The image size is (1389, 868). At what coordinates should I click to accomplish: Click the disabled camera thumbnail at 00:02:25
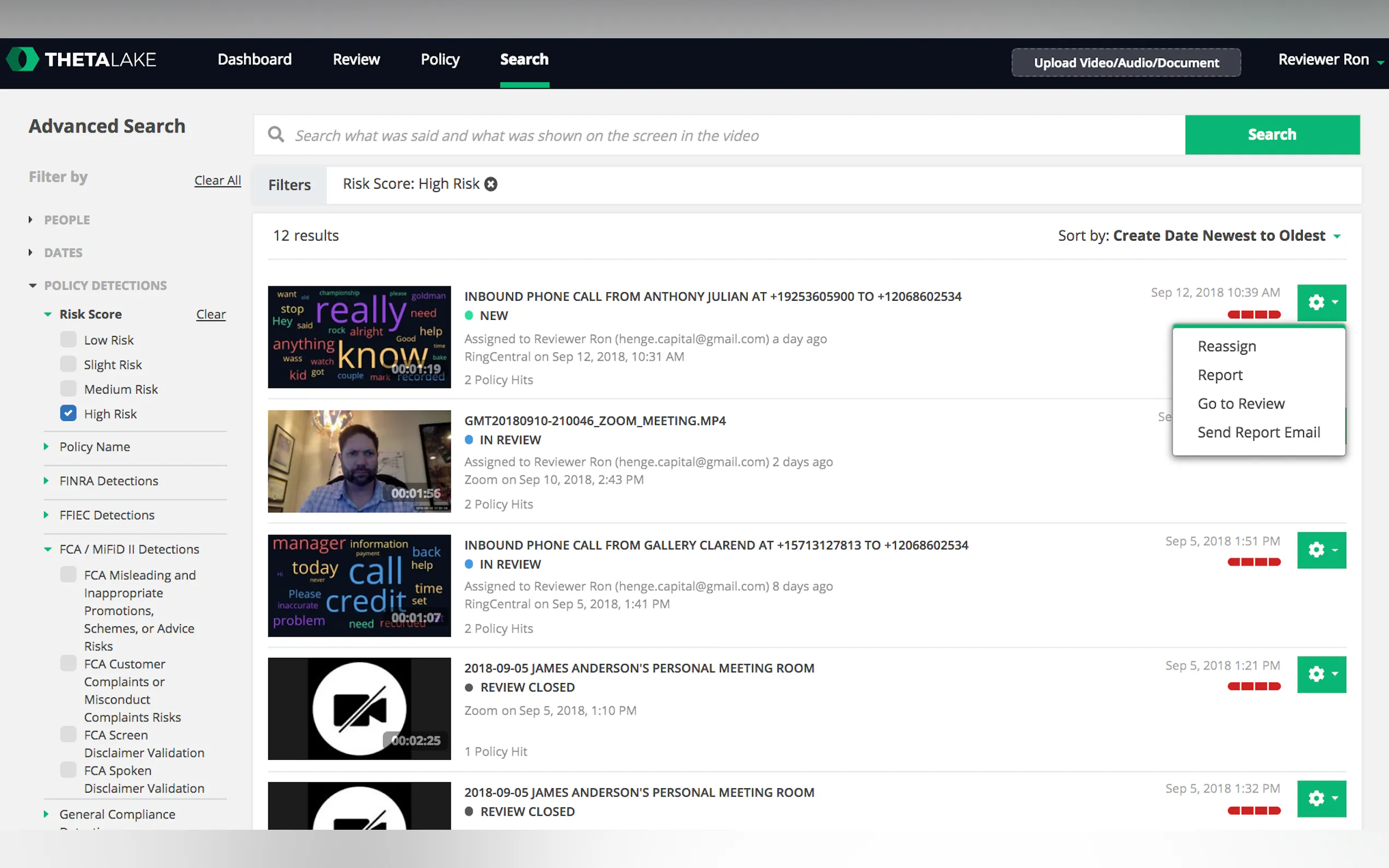(x=359, y=708)
